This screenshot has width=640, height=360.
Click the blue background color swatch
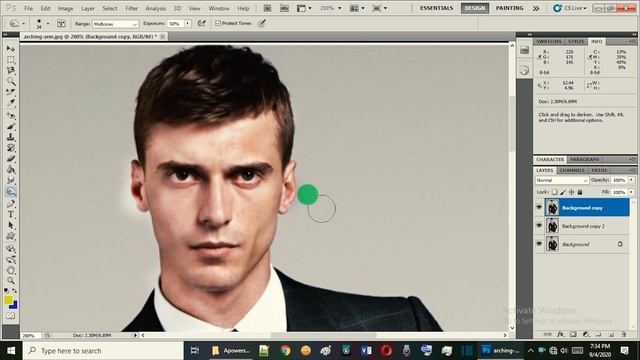tap(14, 305)
